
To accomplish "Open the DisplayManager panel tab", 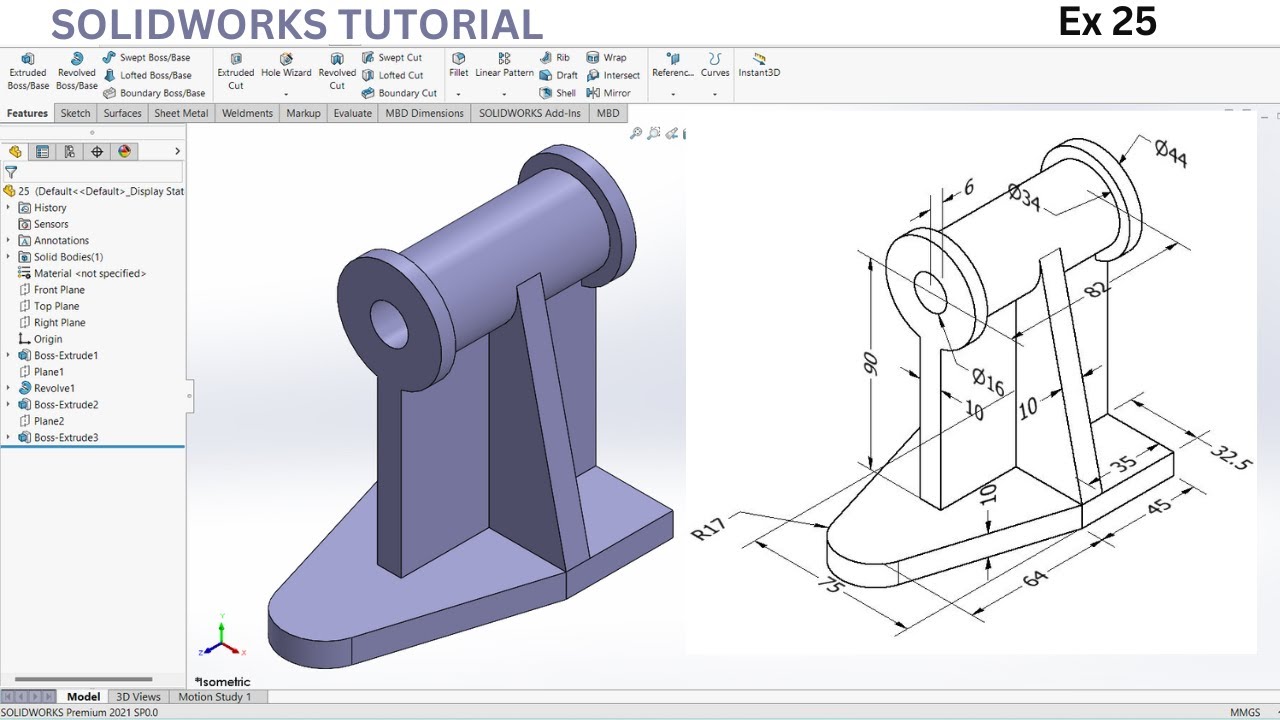I will [x=124, y=152].
